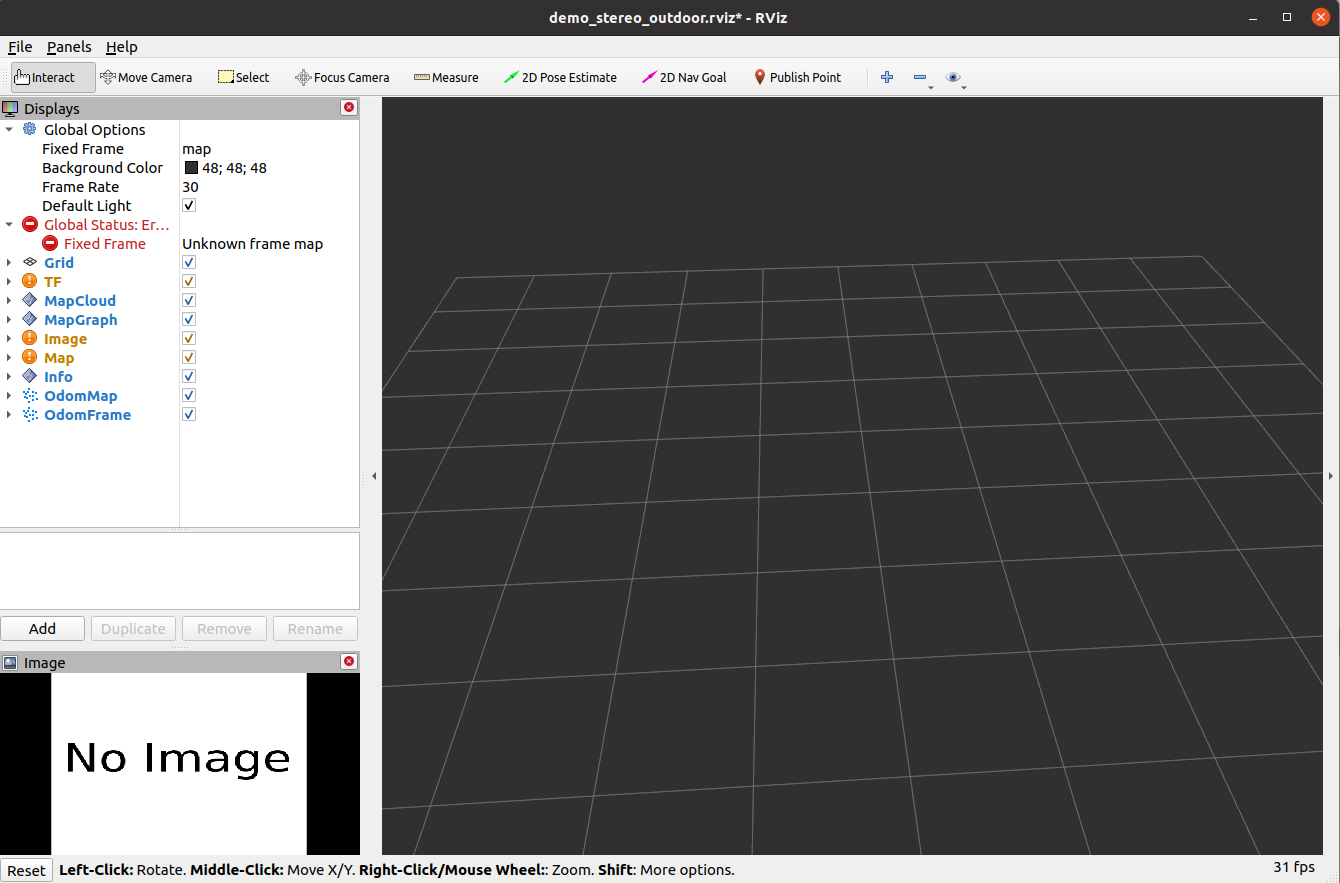Click the eye views dropdown icon

point(953,77)
